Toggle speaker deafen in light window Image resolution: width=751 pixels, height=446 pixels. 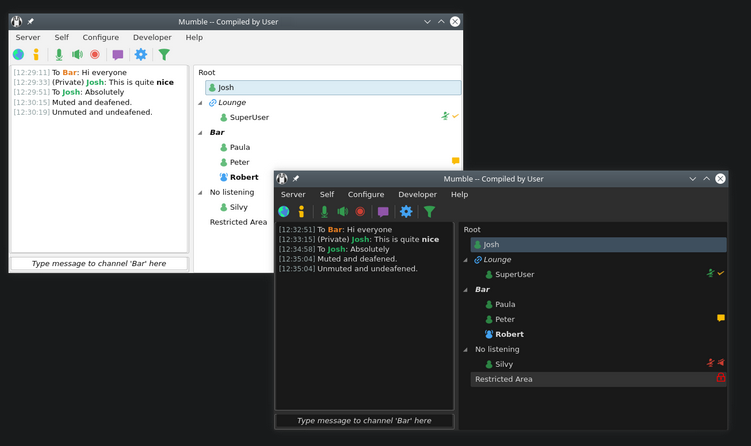point(77,55)
